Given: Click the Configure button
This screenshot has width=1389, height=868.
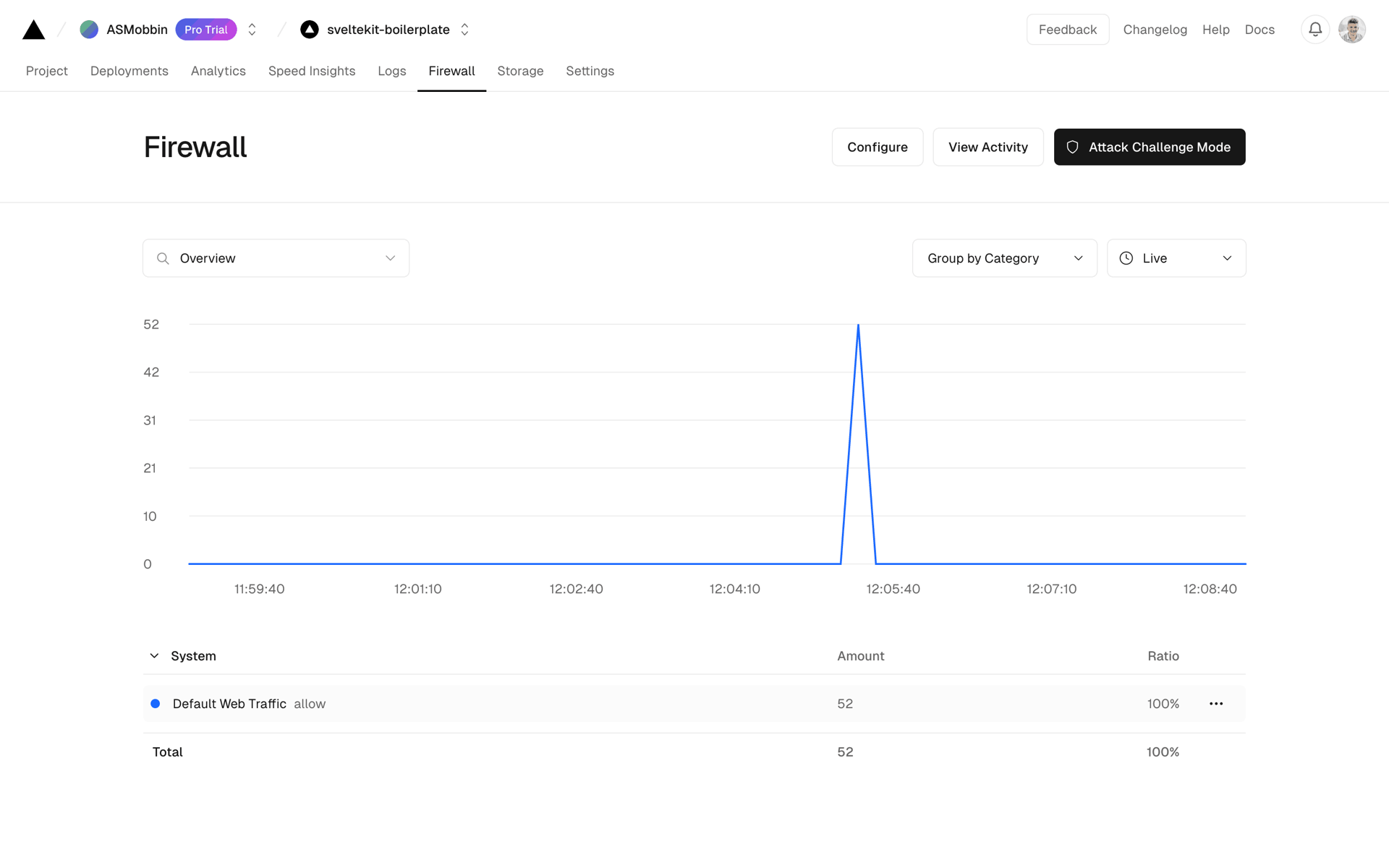Looking at the screenshot, I should (x=878, y=147).
